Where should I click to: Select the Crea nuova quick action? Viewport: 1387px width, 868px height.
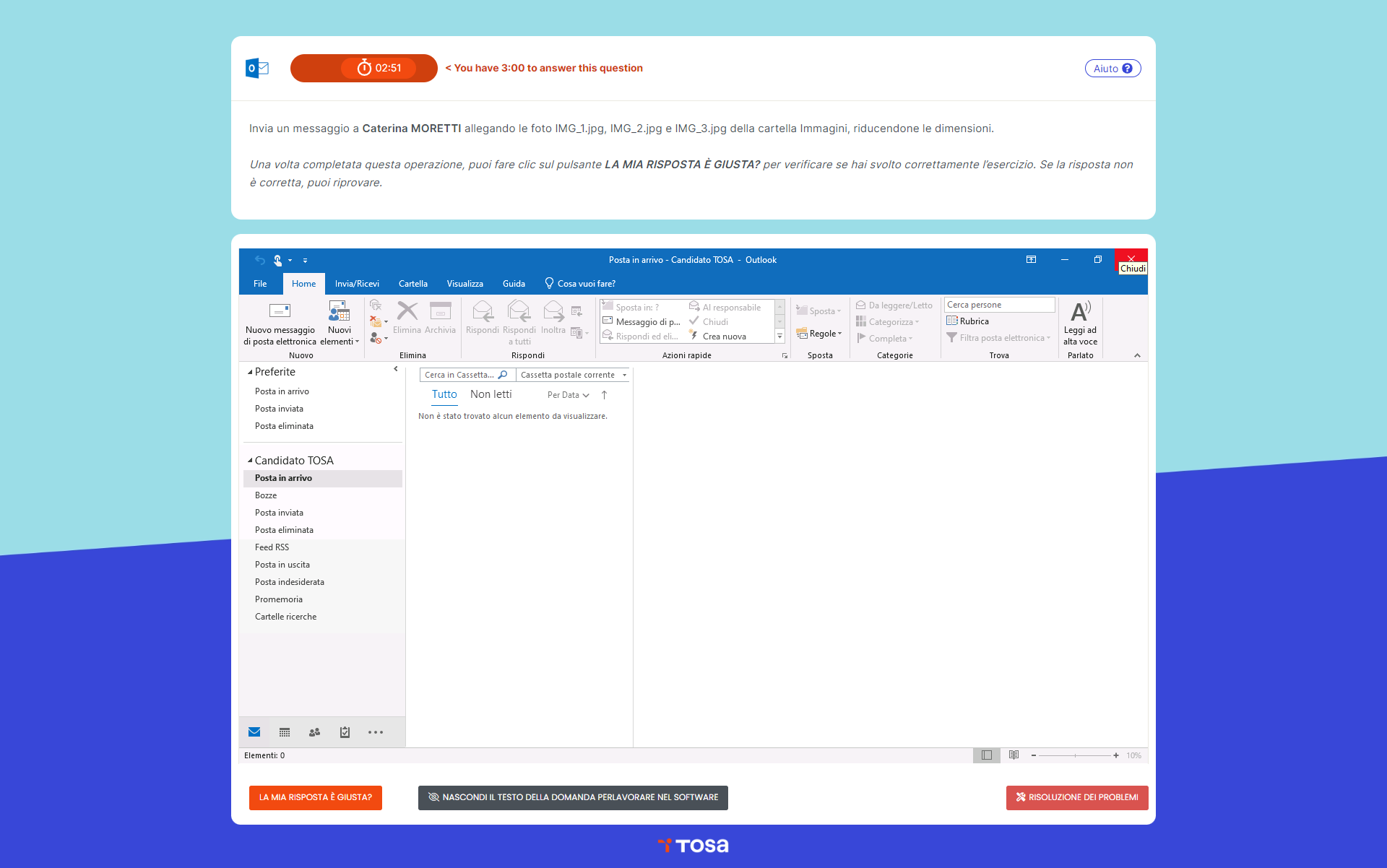(x=723, y=337)
